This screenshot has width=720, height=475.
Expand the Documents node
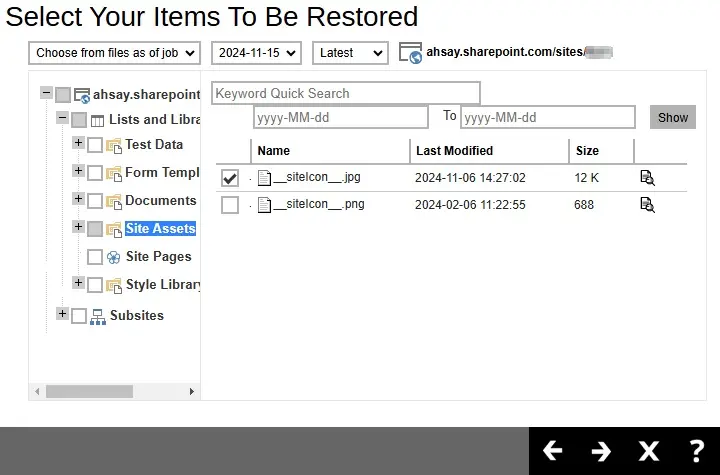pos(78,199)
